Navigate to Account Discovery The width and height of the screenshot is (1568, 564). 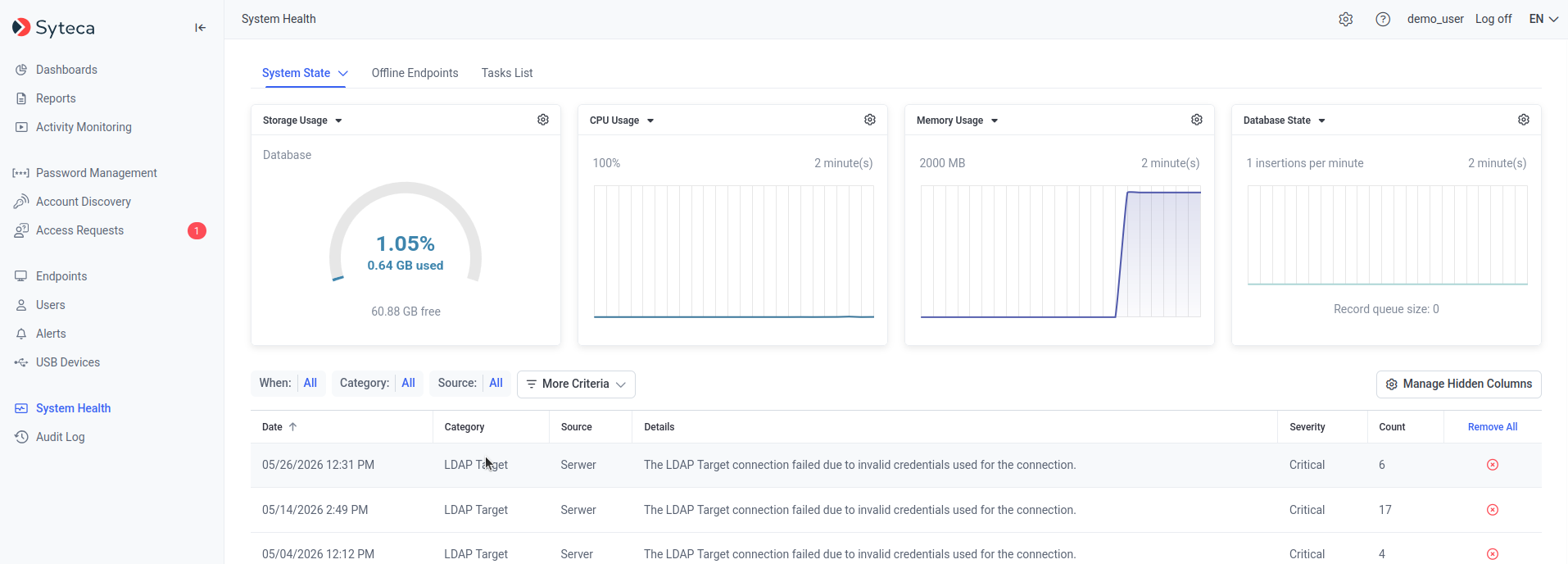click(x=84, y=202)
